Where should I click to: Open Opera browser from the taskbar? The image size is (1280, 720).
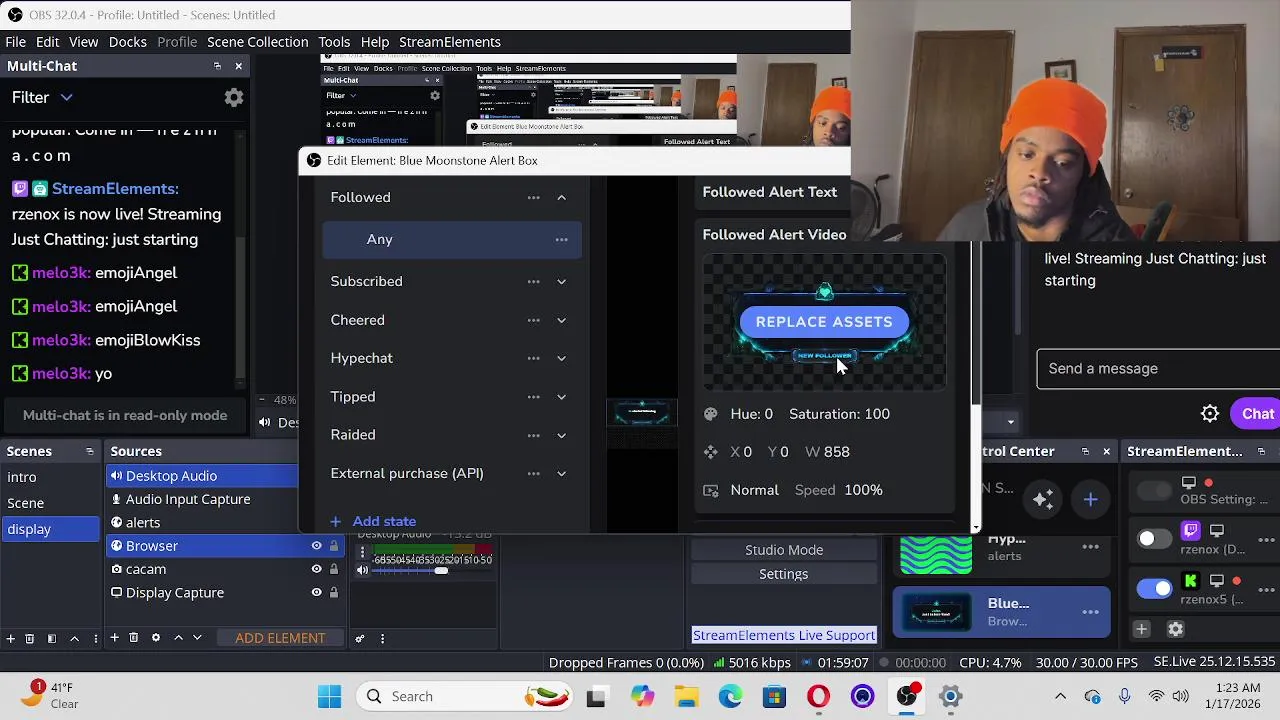pyautogui.click(x=818, y=696)
